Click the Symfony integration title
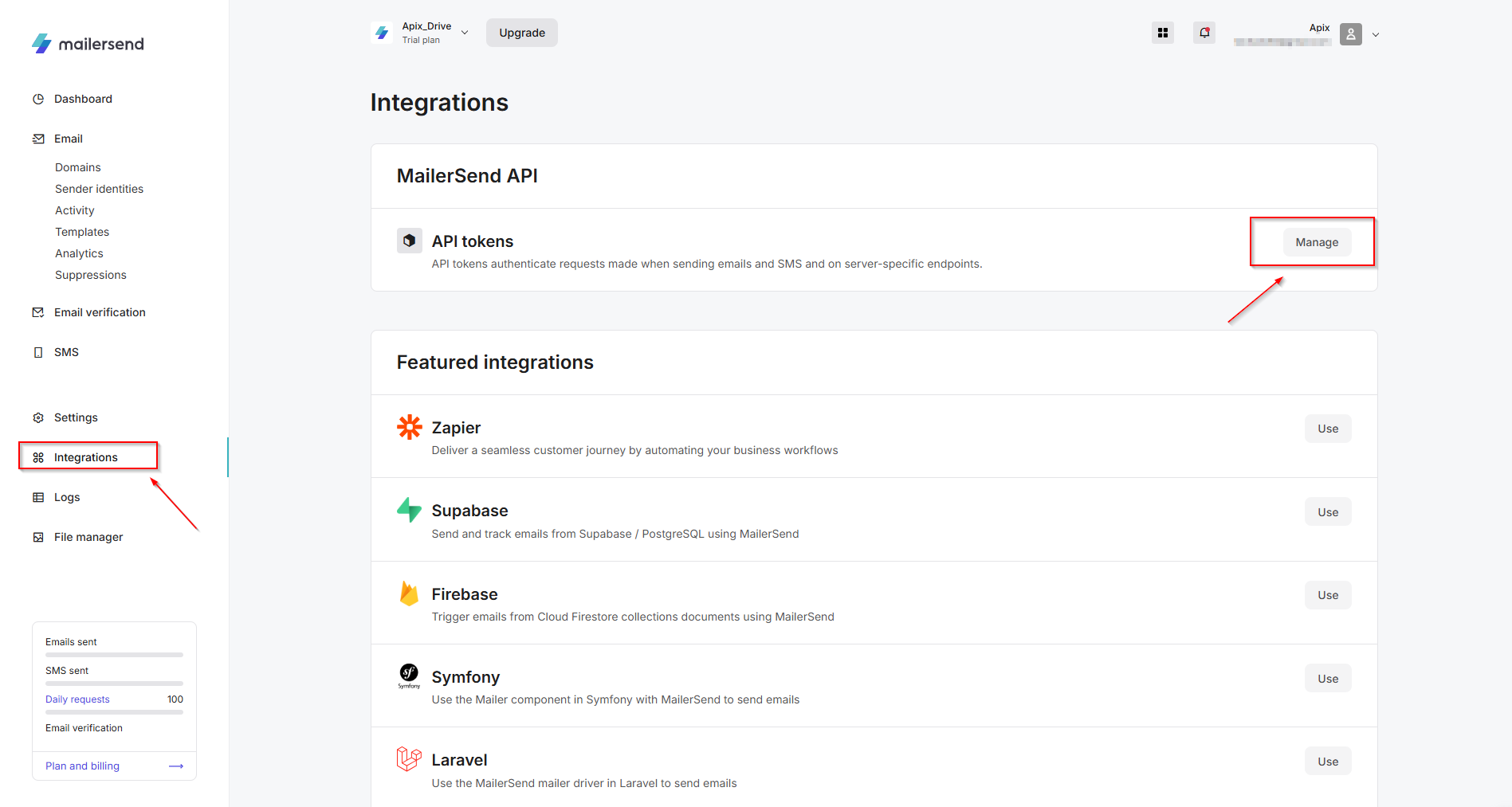The width and height of the screenshot is (1512, 807). pos(465,677)
